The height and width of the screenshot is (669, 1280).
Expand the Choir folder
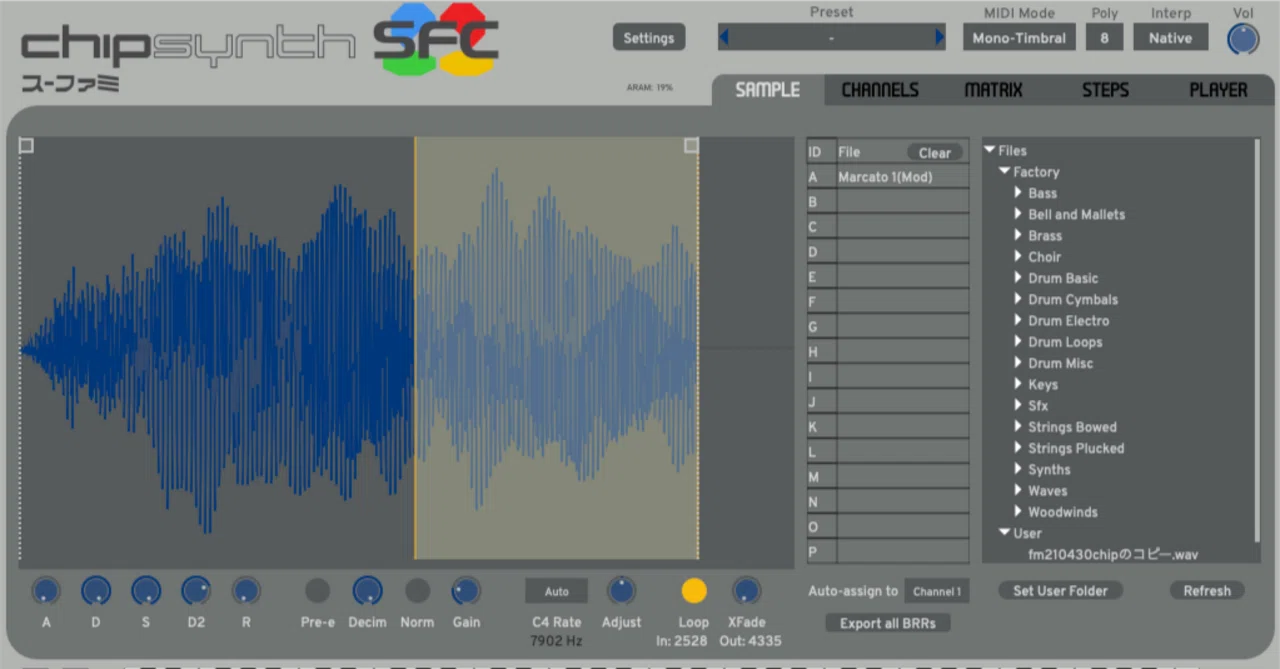tap(1019, 256)
